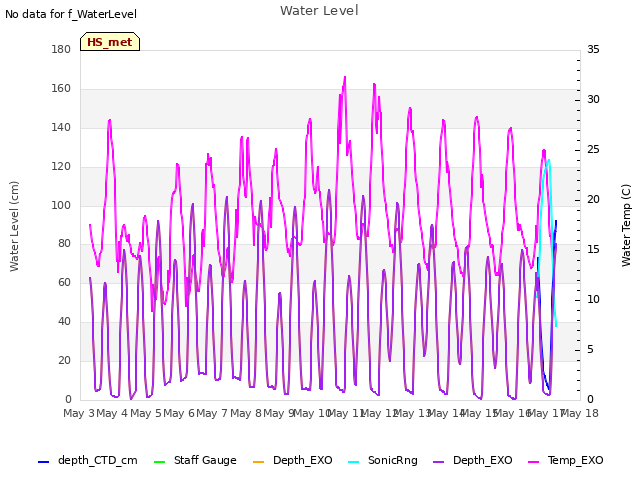Image resolution: width=640 pixels, height=480 pixels.
Task: Click the Water Temp (C) axis label
Action: [626, 225]
